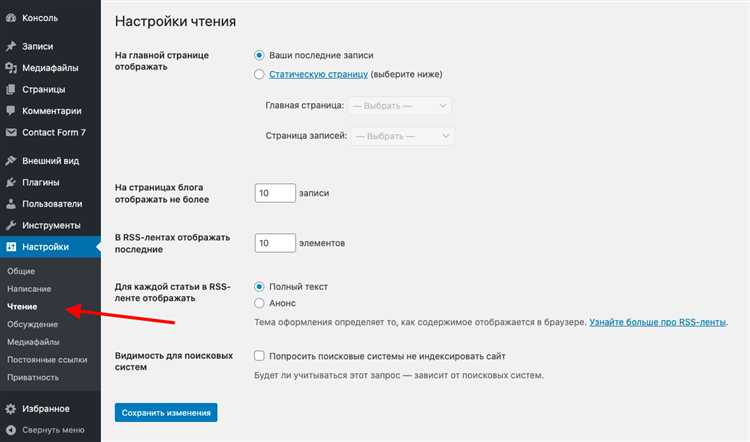This screenshot has height=442, width=750.
Task: Open the Главная страница dropdown
Action: (400, 105)
